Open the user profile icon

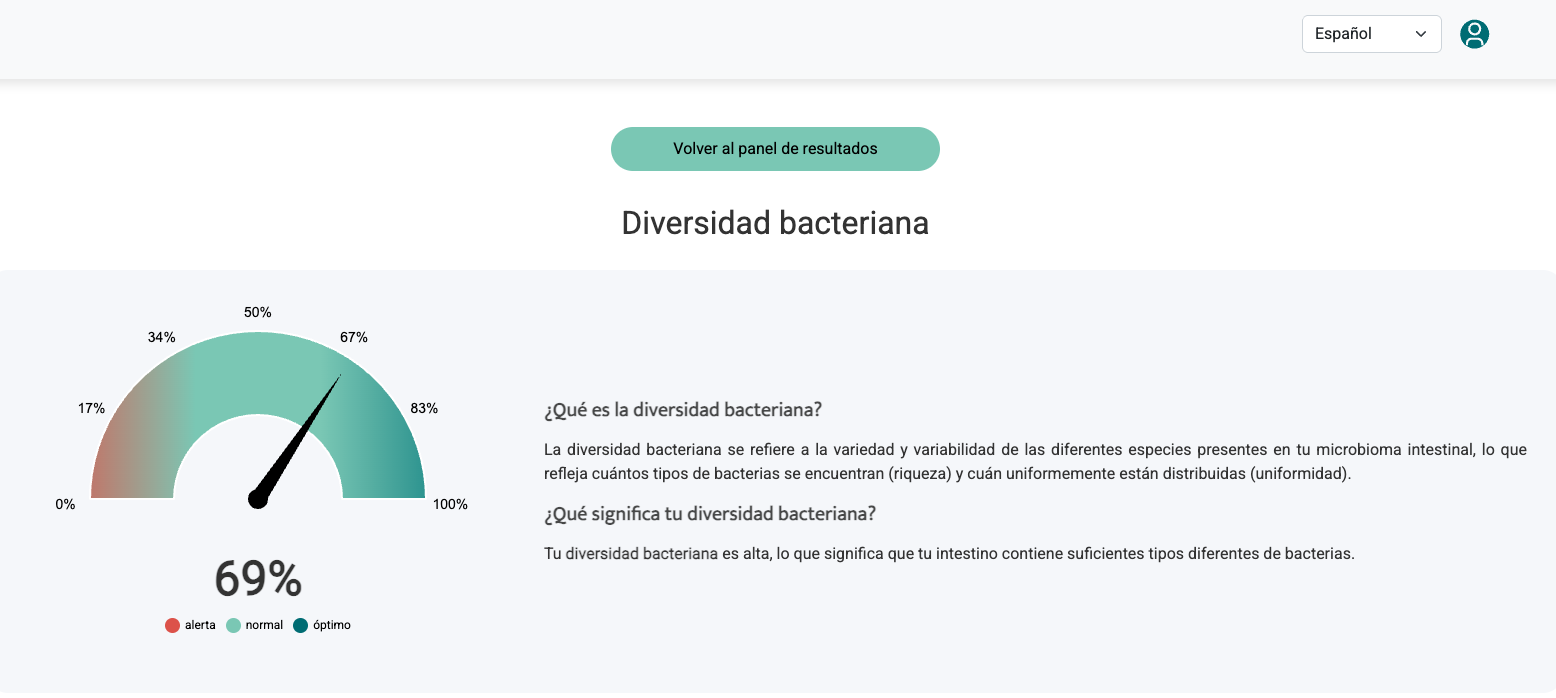click(1474, 34)
